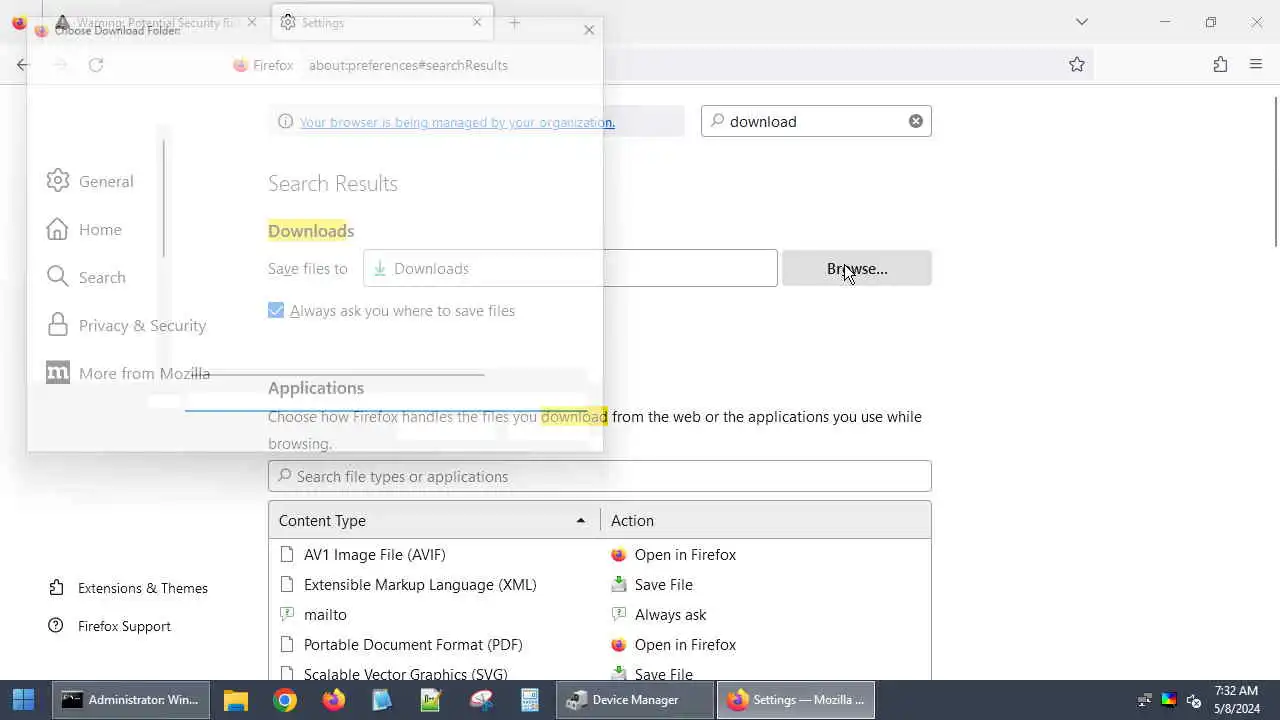Viewport: 1280px width, 720px height.
Task: Select the Scalable Vector Graphics (SVG) row
Action: click(x=600, y=673)
